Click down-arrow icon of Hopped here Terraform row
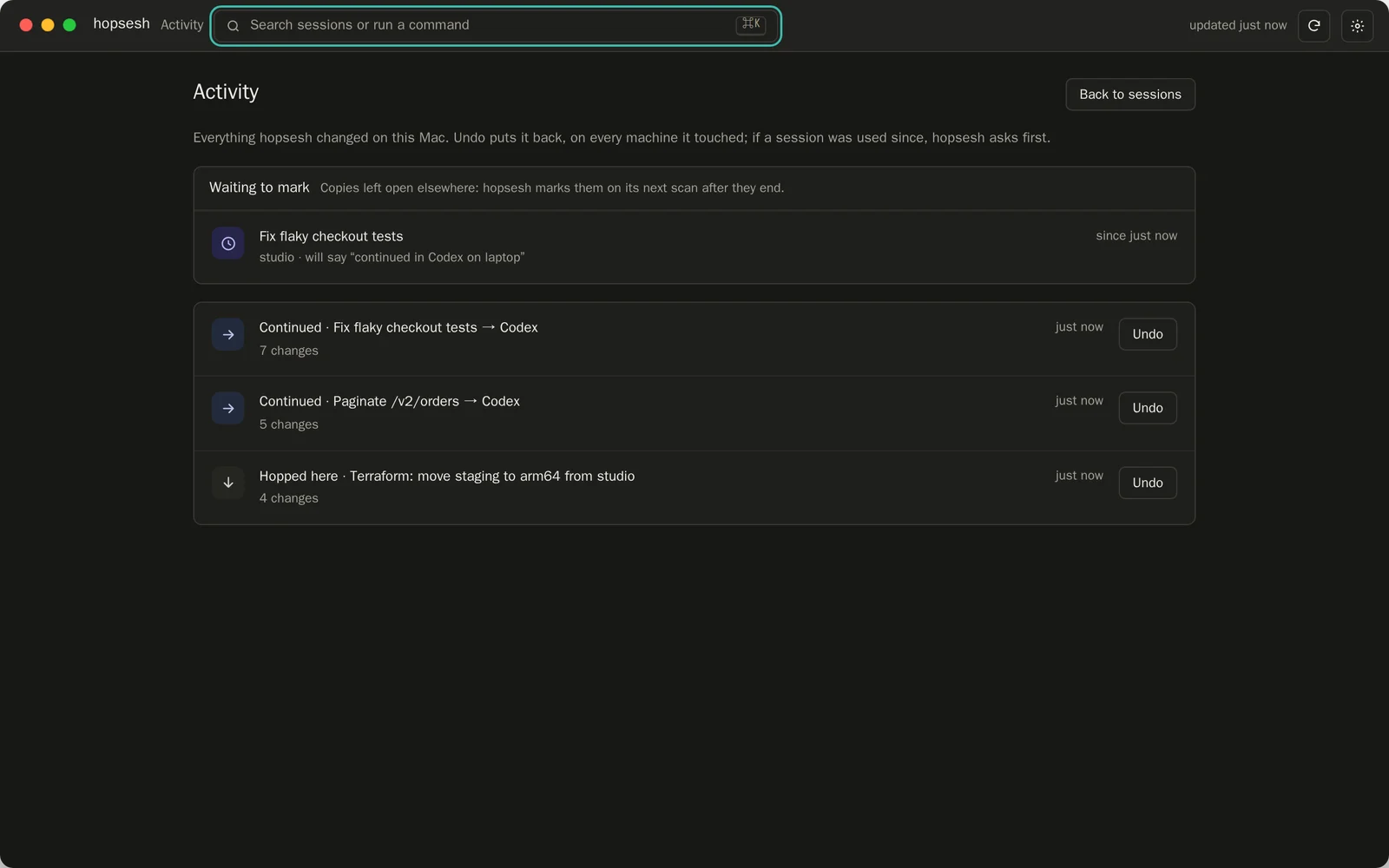 point(227,483)
